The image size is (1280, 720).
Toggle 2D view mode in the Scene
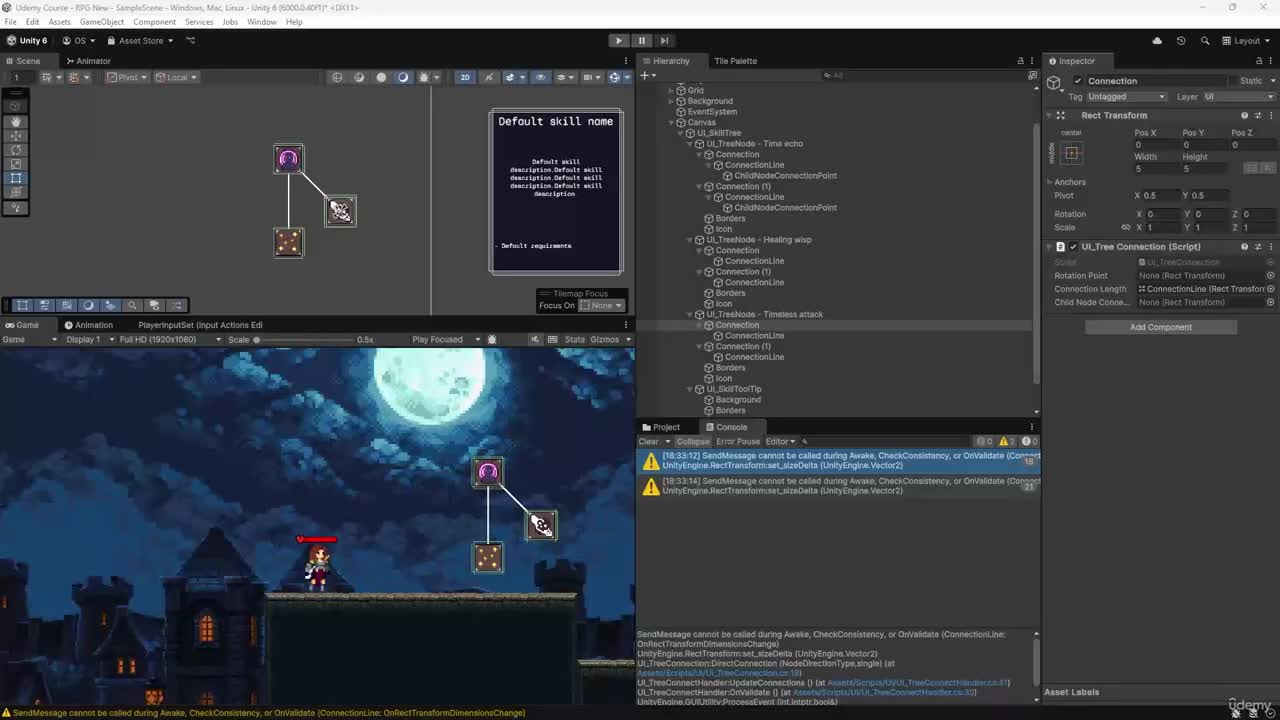pos(465,77)
